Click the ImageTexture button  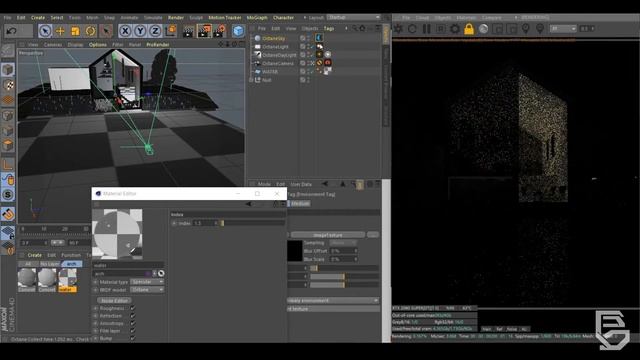tap(328, 235)
